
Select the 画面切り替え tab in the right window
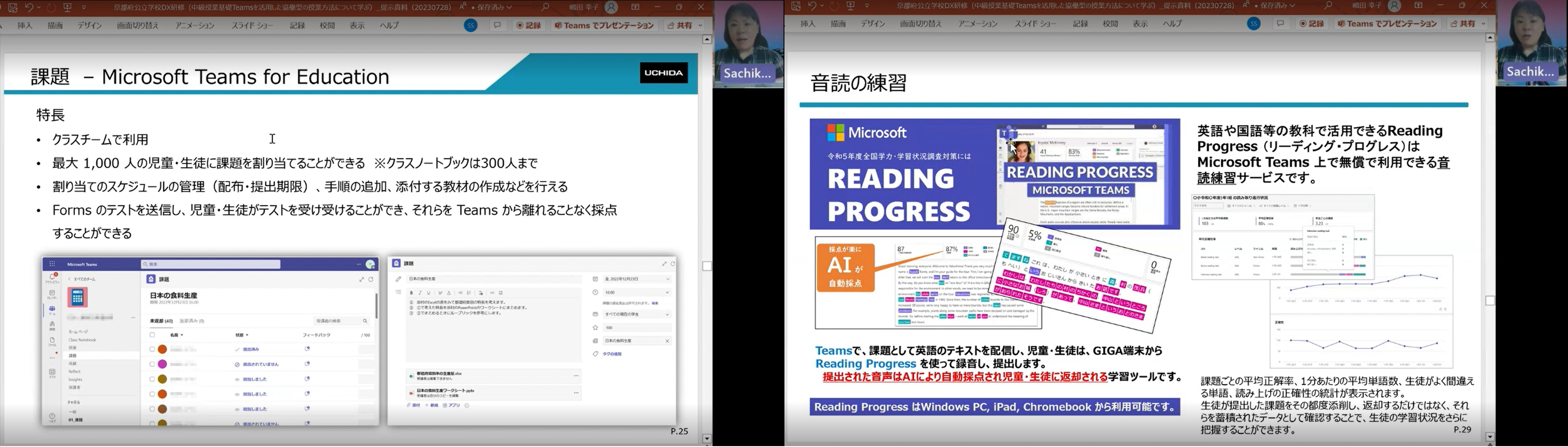click(x=921, y=24)
